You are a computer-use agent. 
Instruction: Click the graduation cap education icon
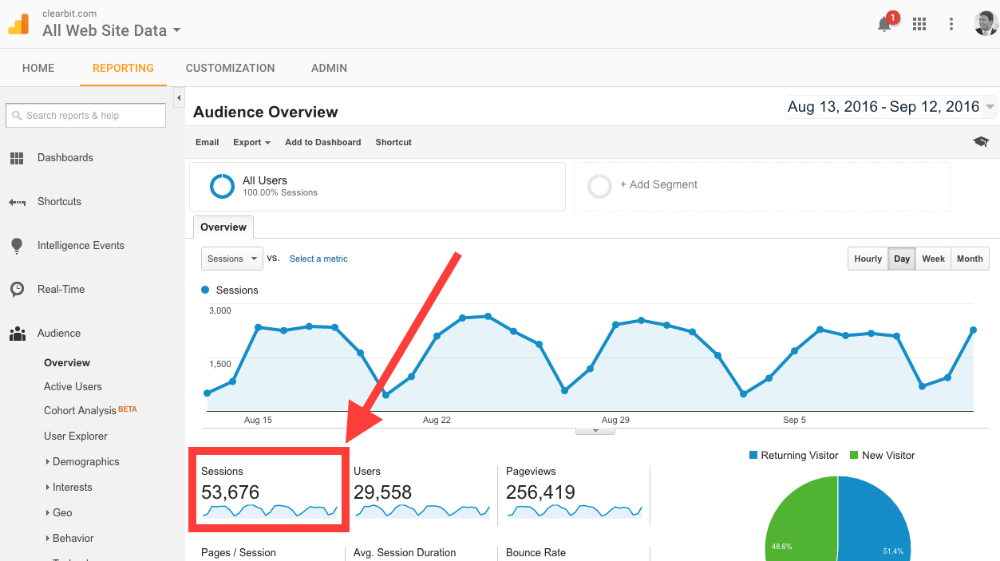[981, 142]
